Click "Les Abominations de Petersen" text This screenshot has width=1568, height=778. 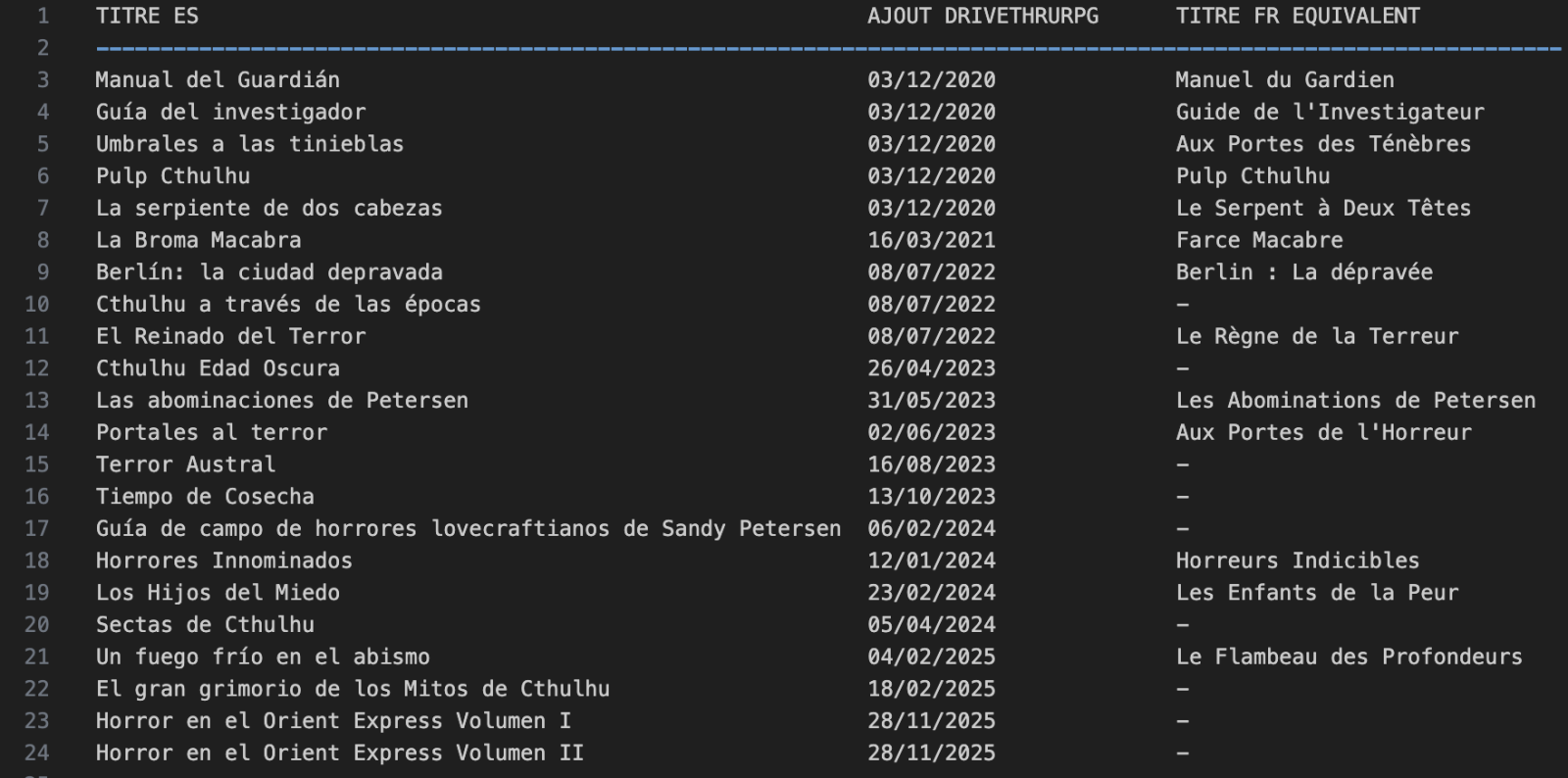[1355, 401]
